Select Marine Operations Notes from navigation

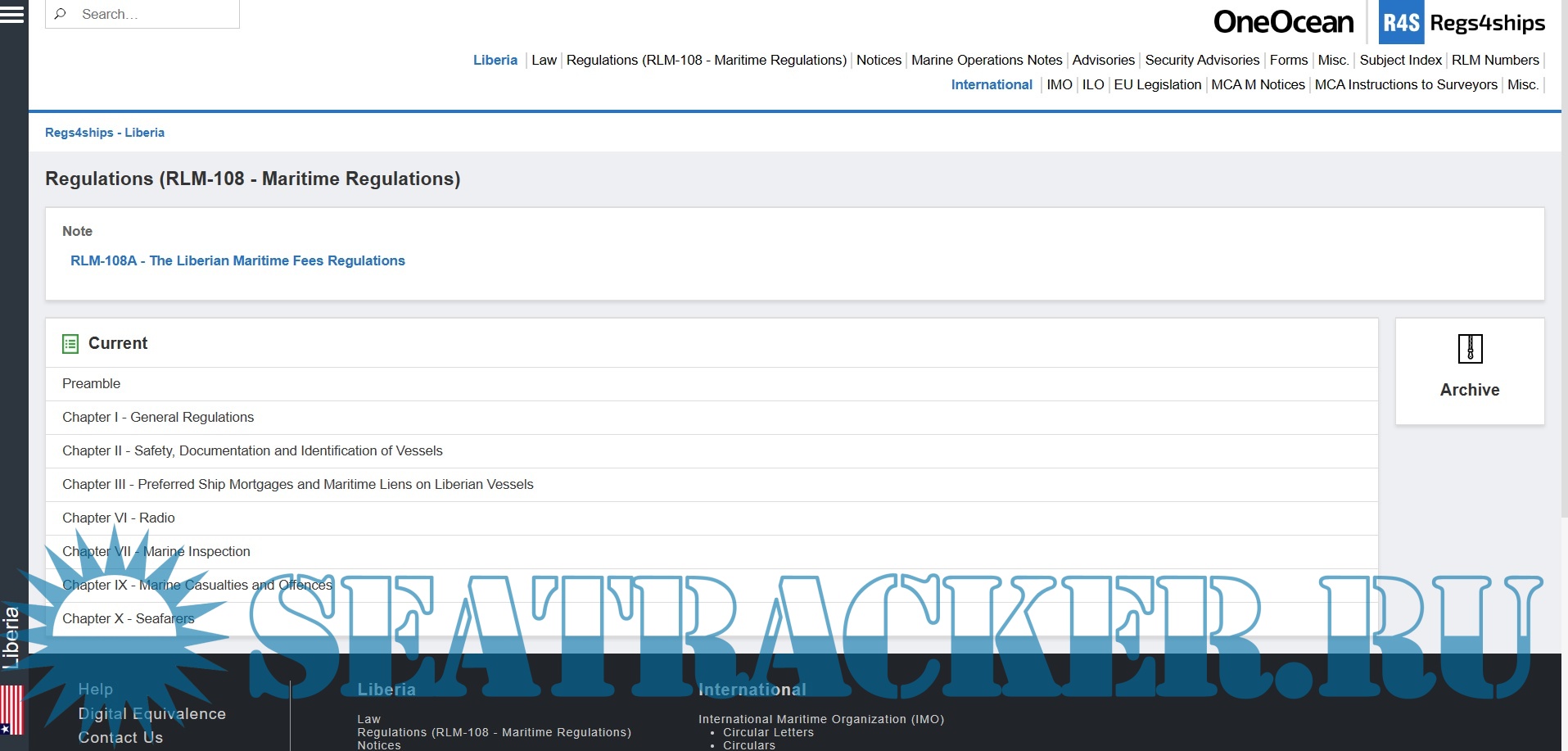987,60
